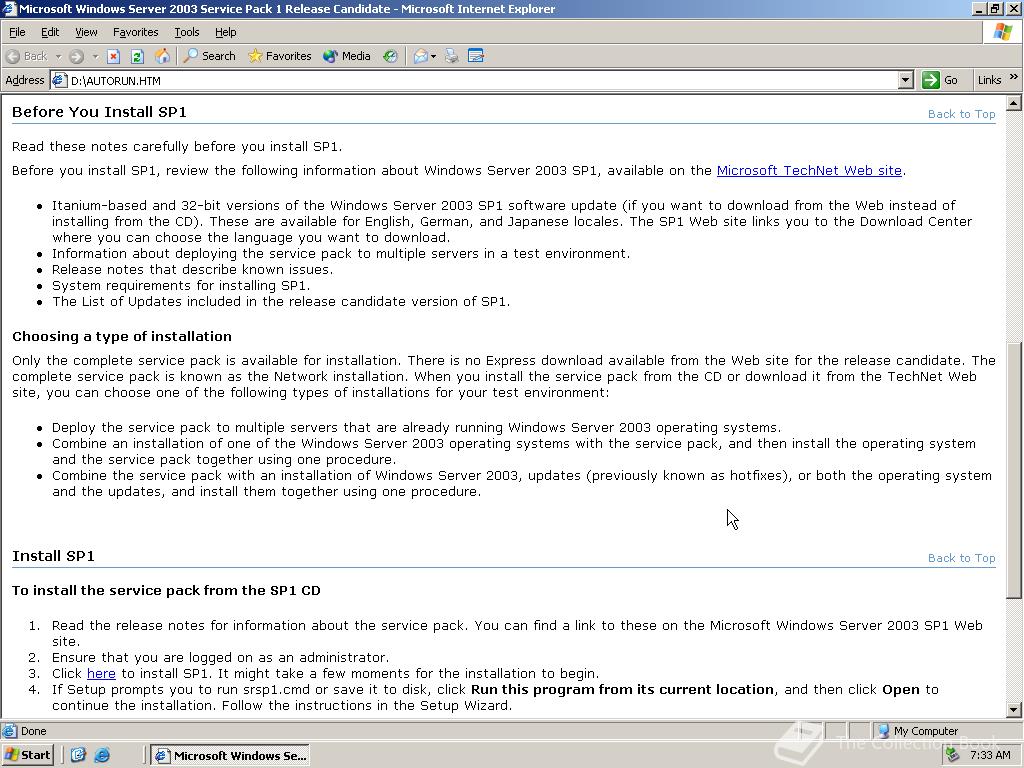Click the Windows flag logo throbber
The image size is (1024, 768).
1002,32
